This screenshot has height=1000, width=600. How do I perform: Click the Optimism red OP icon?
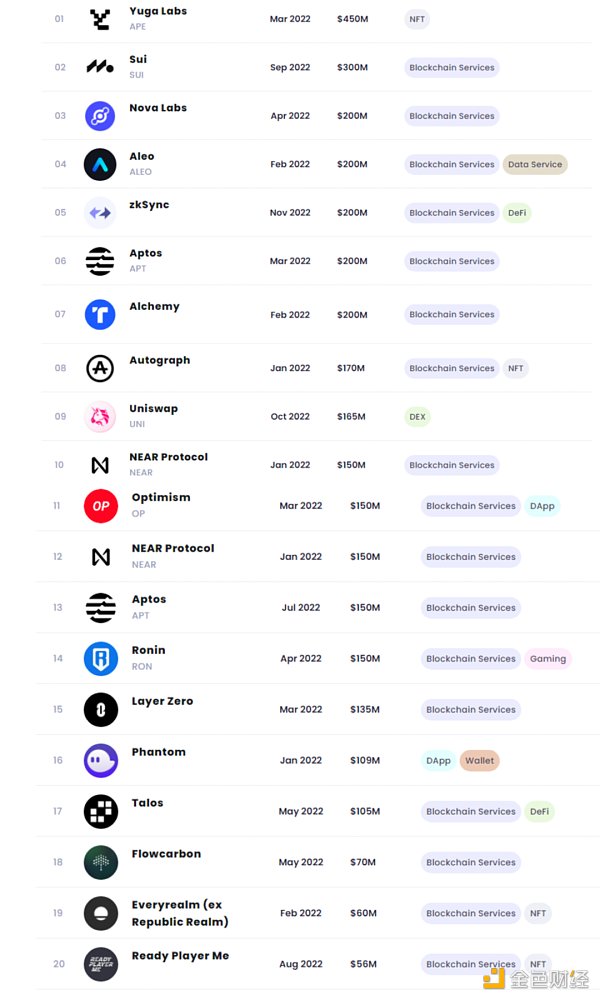pos(101,506)
